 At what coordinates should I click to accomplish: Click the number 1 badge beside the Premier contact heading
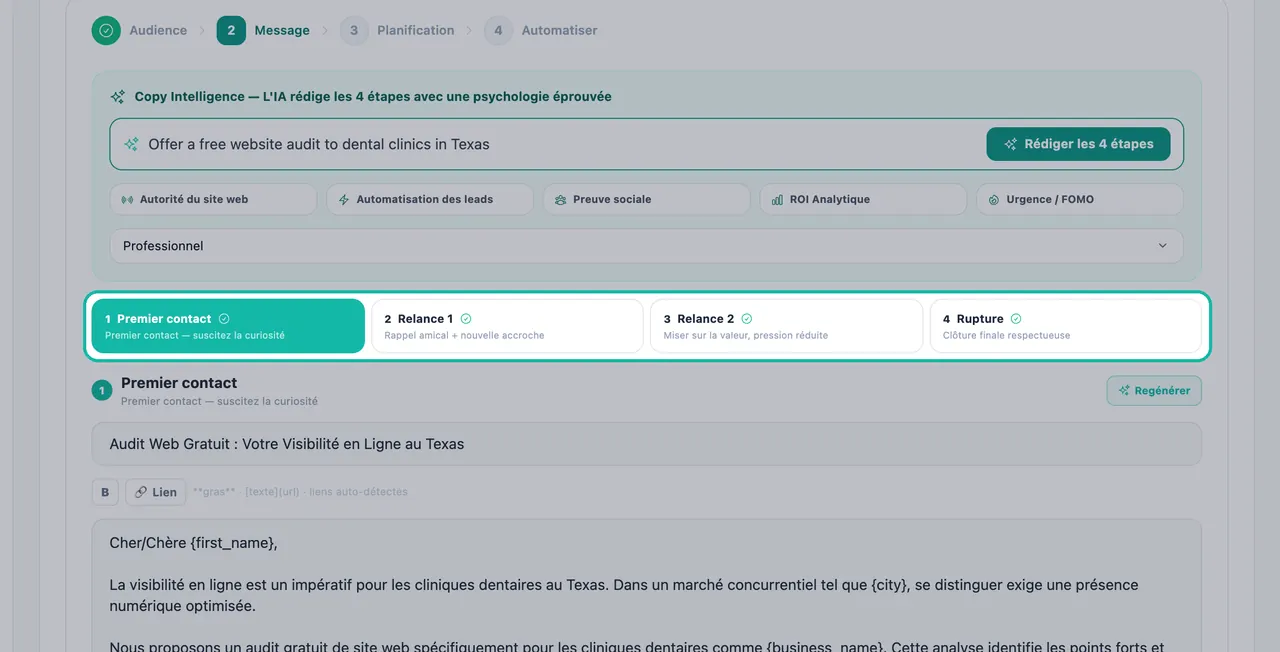(x=101, y=391)
